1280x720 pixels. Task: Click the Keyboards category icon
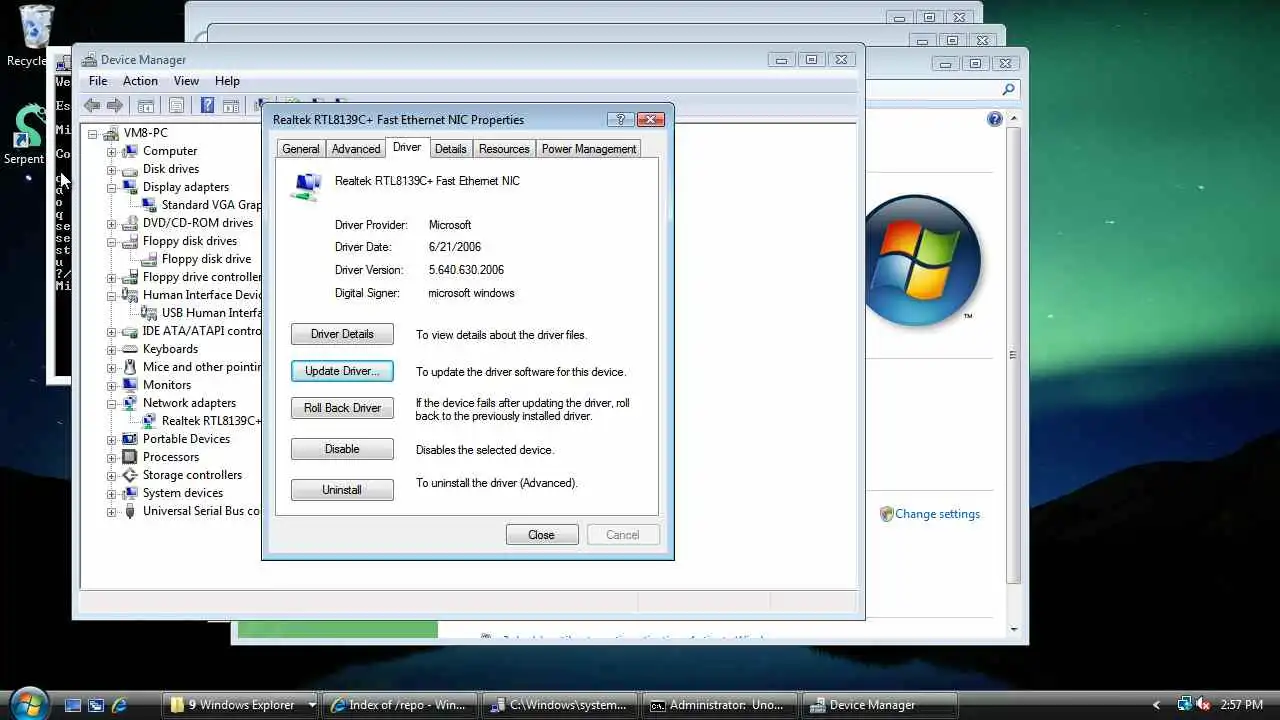(130, 349)
